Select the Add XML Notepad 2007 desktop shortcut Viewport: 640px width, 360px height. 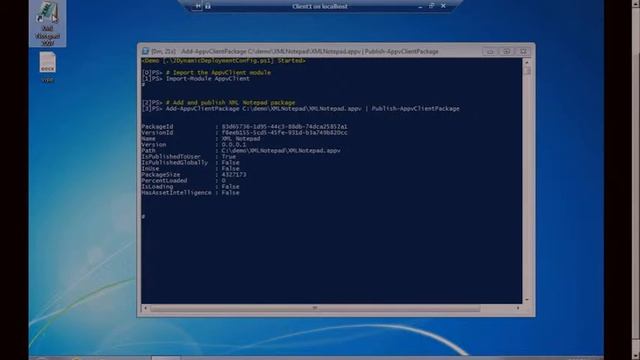point(48,23)
